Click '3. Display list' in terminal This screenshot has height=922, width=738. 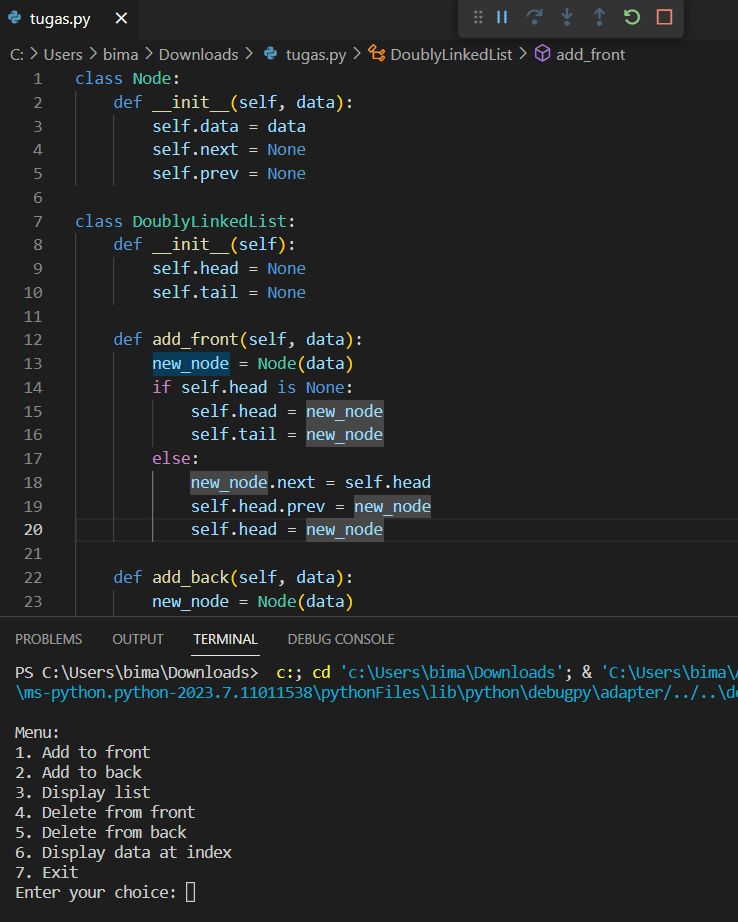[83, 793]
